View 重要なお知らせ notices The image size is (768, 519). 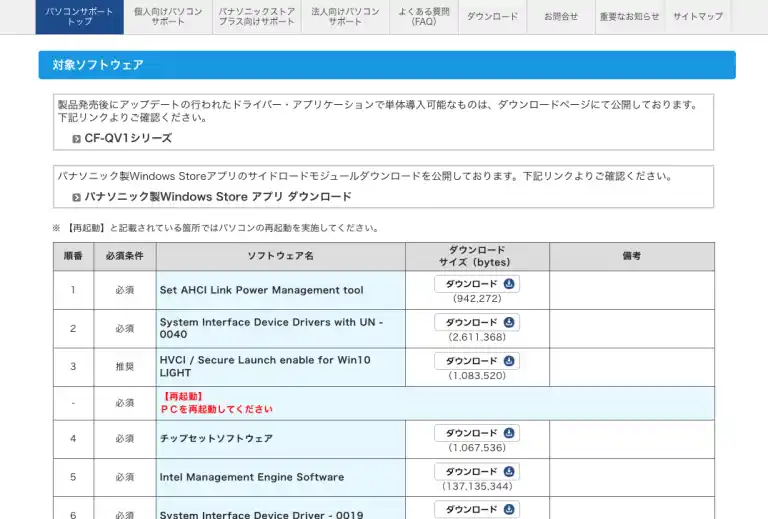(629, 16)
